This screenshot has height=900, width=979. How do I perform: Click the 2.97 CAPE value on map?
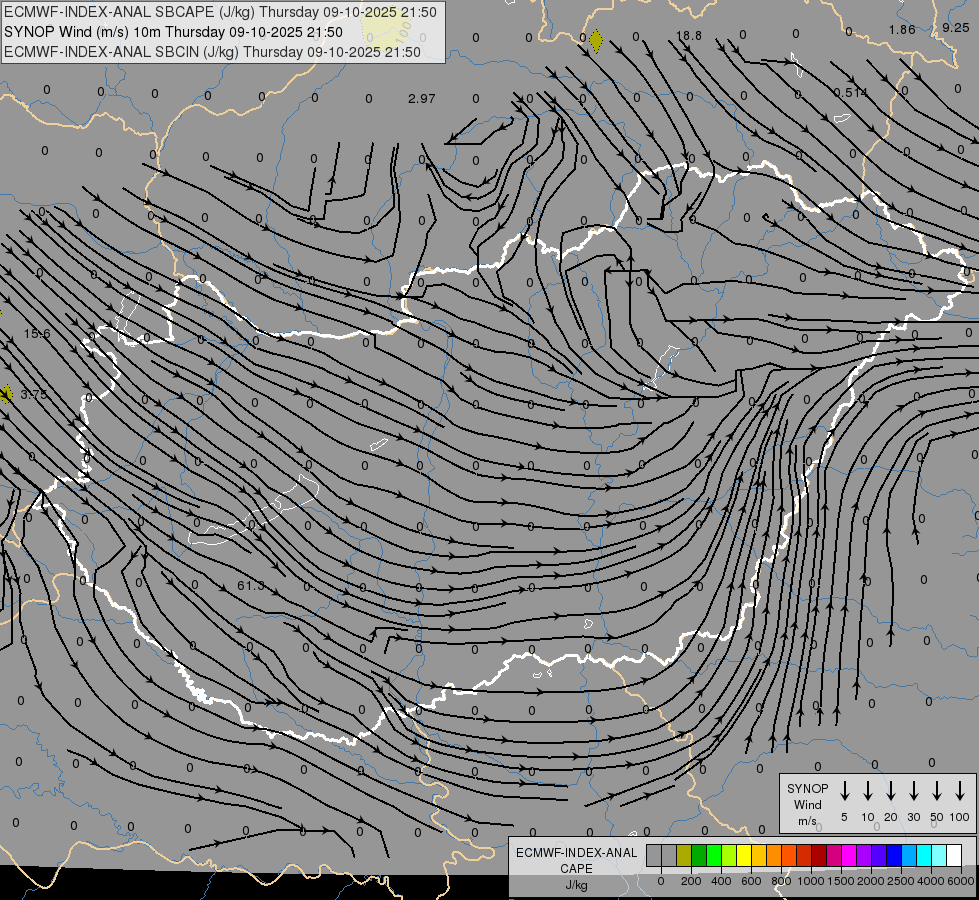tap(422, 98)
